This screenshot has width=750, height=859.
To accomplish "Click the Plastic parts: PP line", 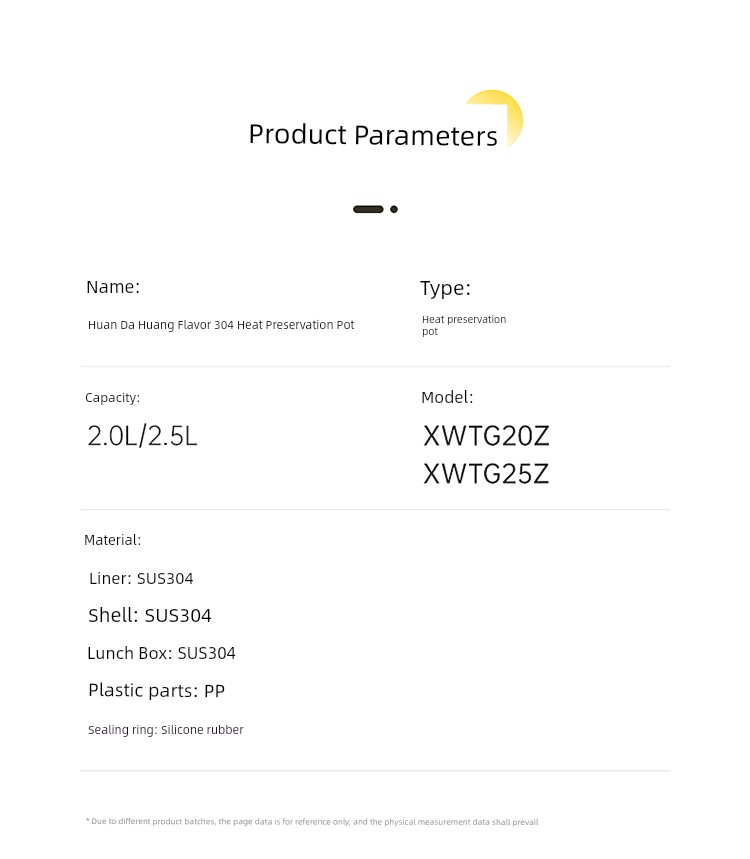I will (x=157, y=691).
